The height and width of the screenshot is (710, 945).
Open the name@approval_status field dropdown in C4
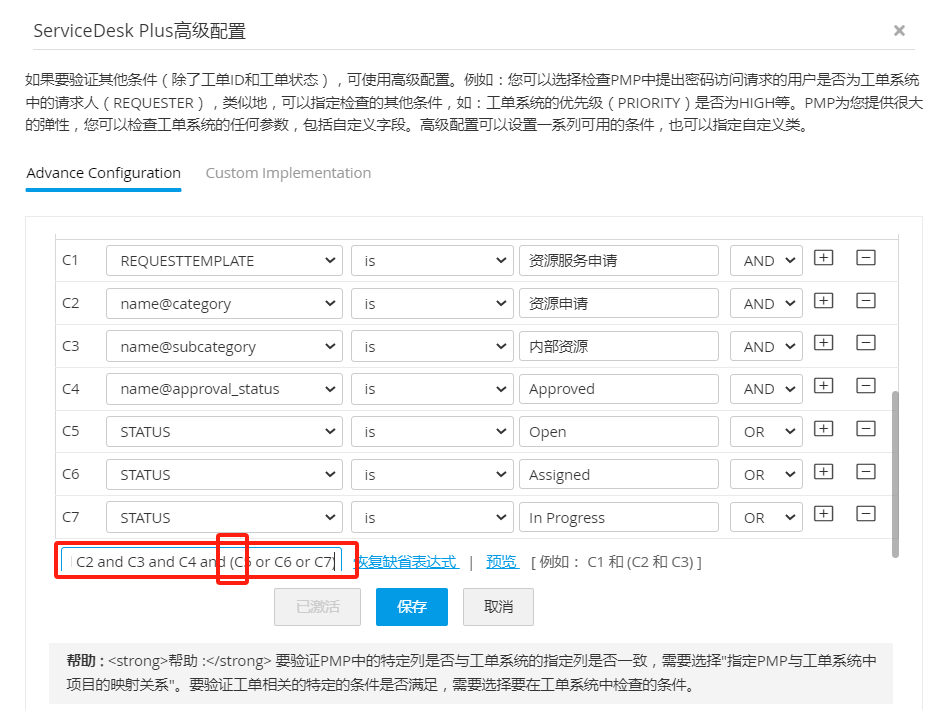pyautogui.click(x=224, y=389)
